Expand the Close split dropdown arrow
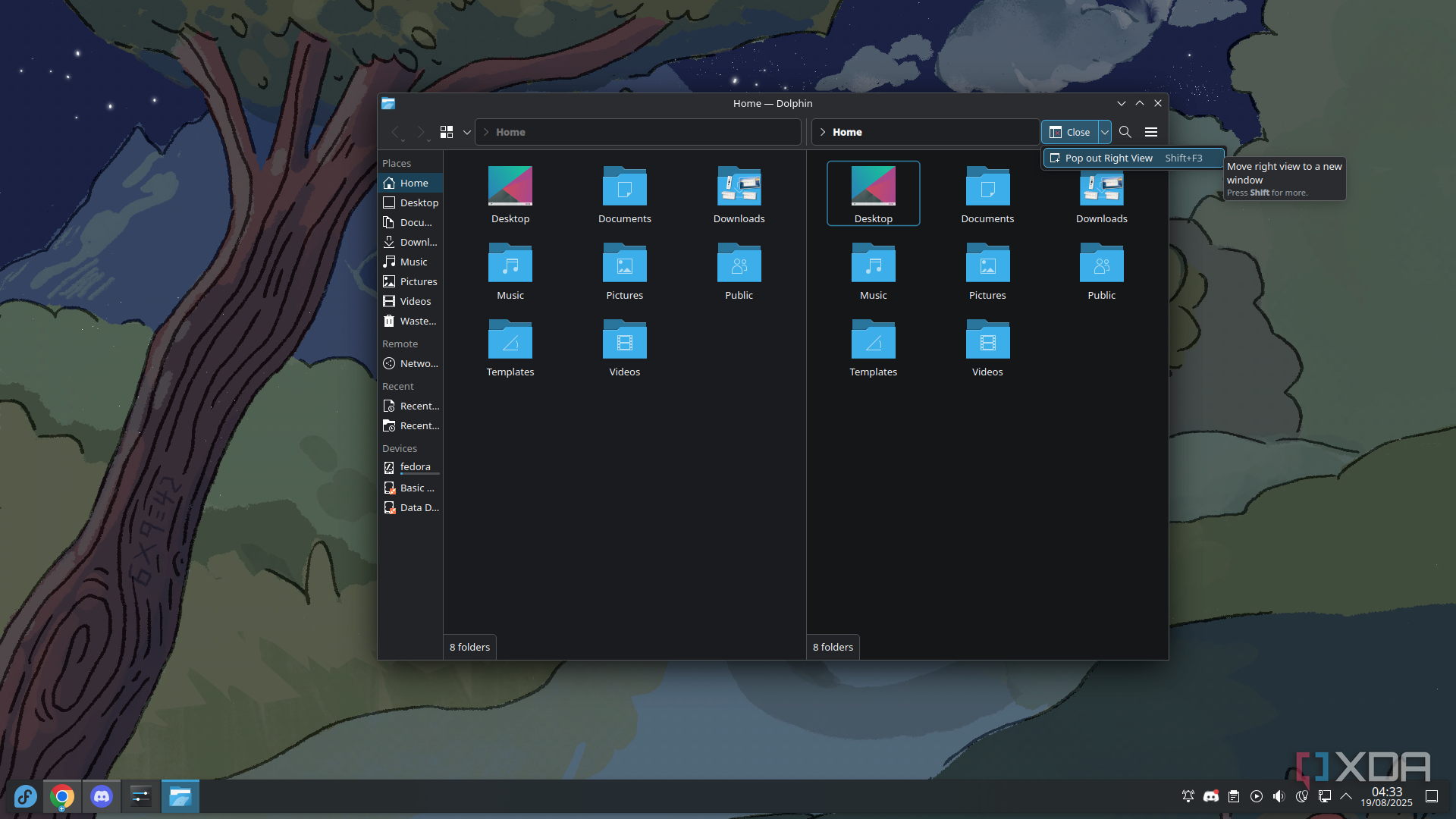Viewport: 1456px width, 819px height. [1105, 132]
